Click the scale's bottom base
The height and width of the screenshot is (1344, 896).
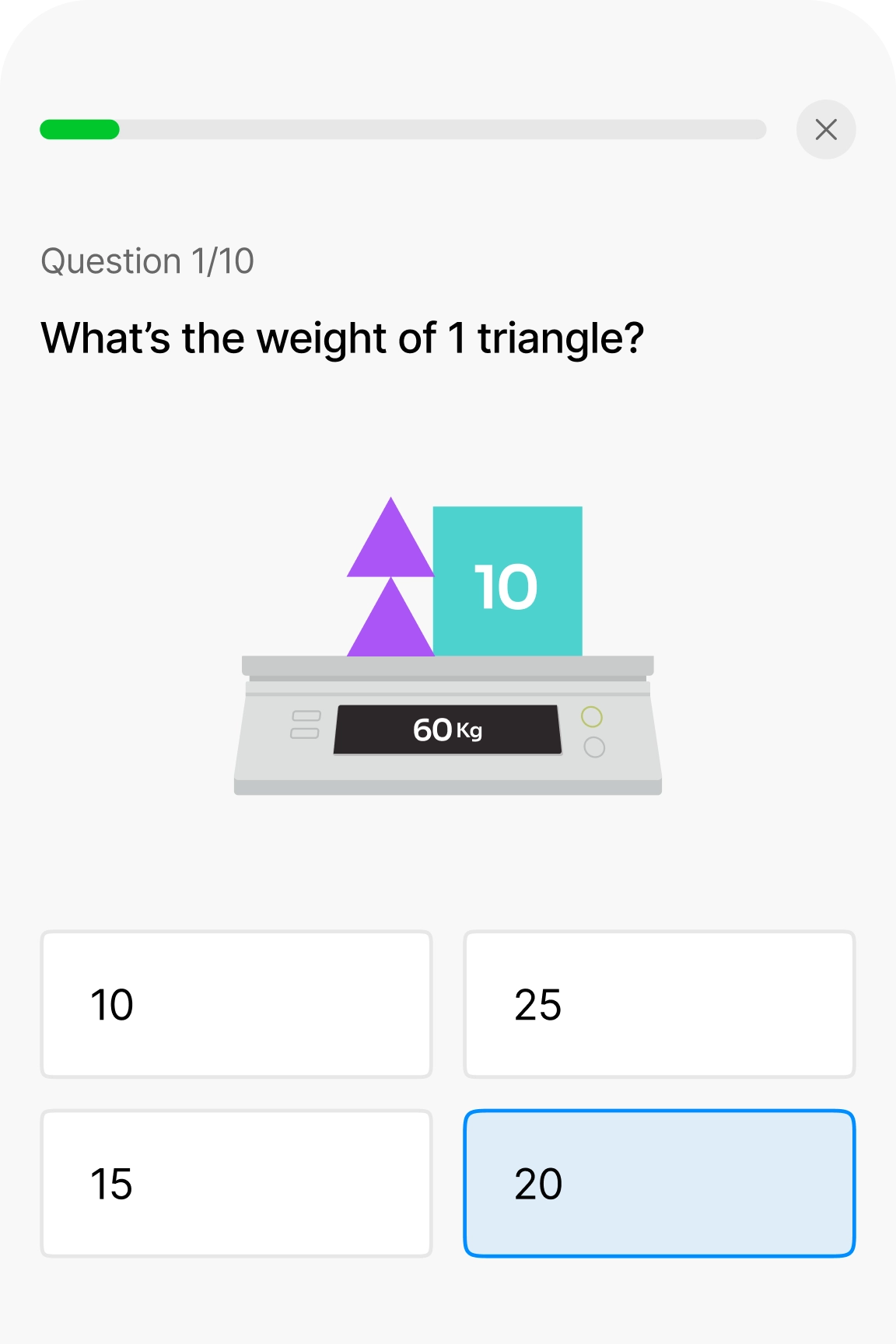coord(447,787)
